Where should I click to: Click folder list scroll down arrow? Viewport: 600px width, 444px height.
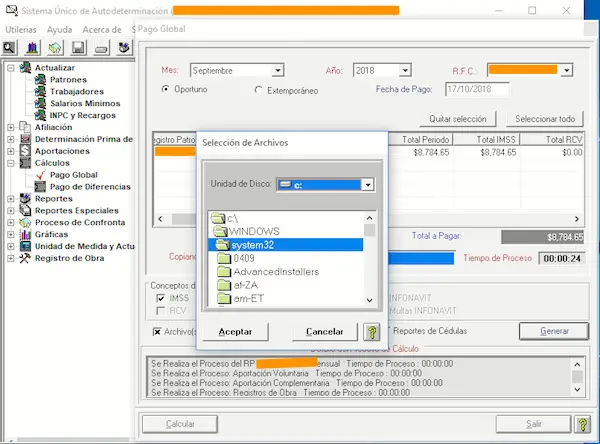pos(369,300)
